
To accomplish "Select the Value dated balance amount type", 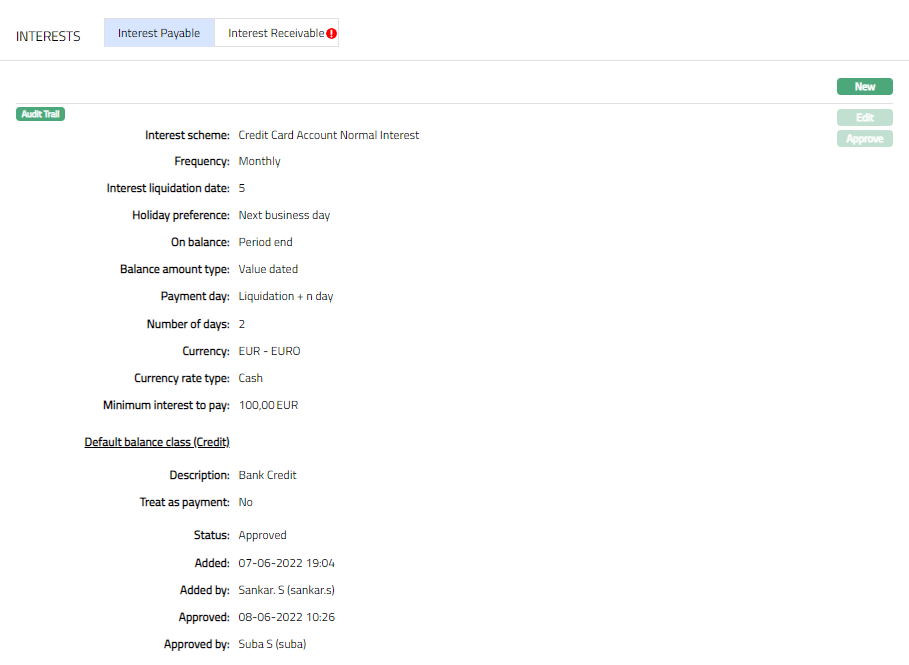I will [x=268, y=269].
